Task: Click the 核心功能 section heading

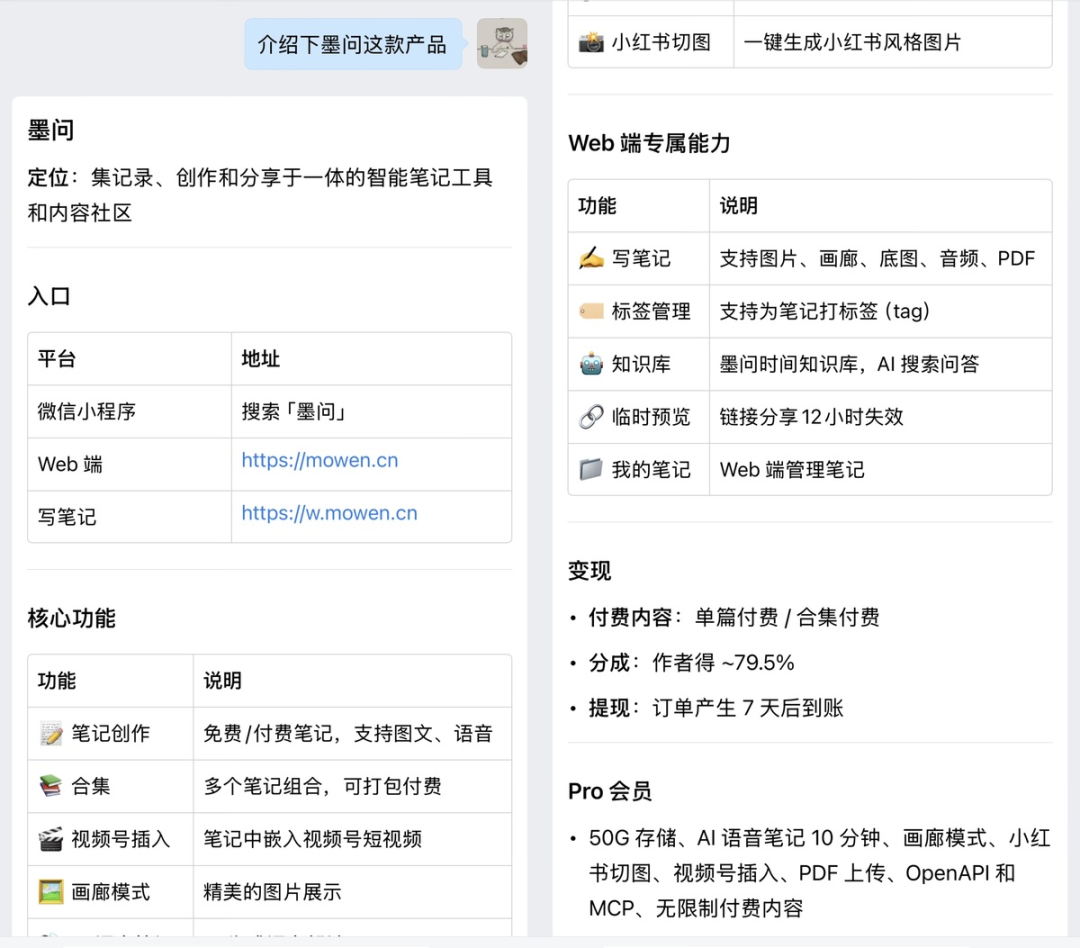Action: [72, 618]
